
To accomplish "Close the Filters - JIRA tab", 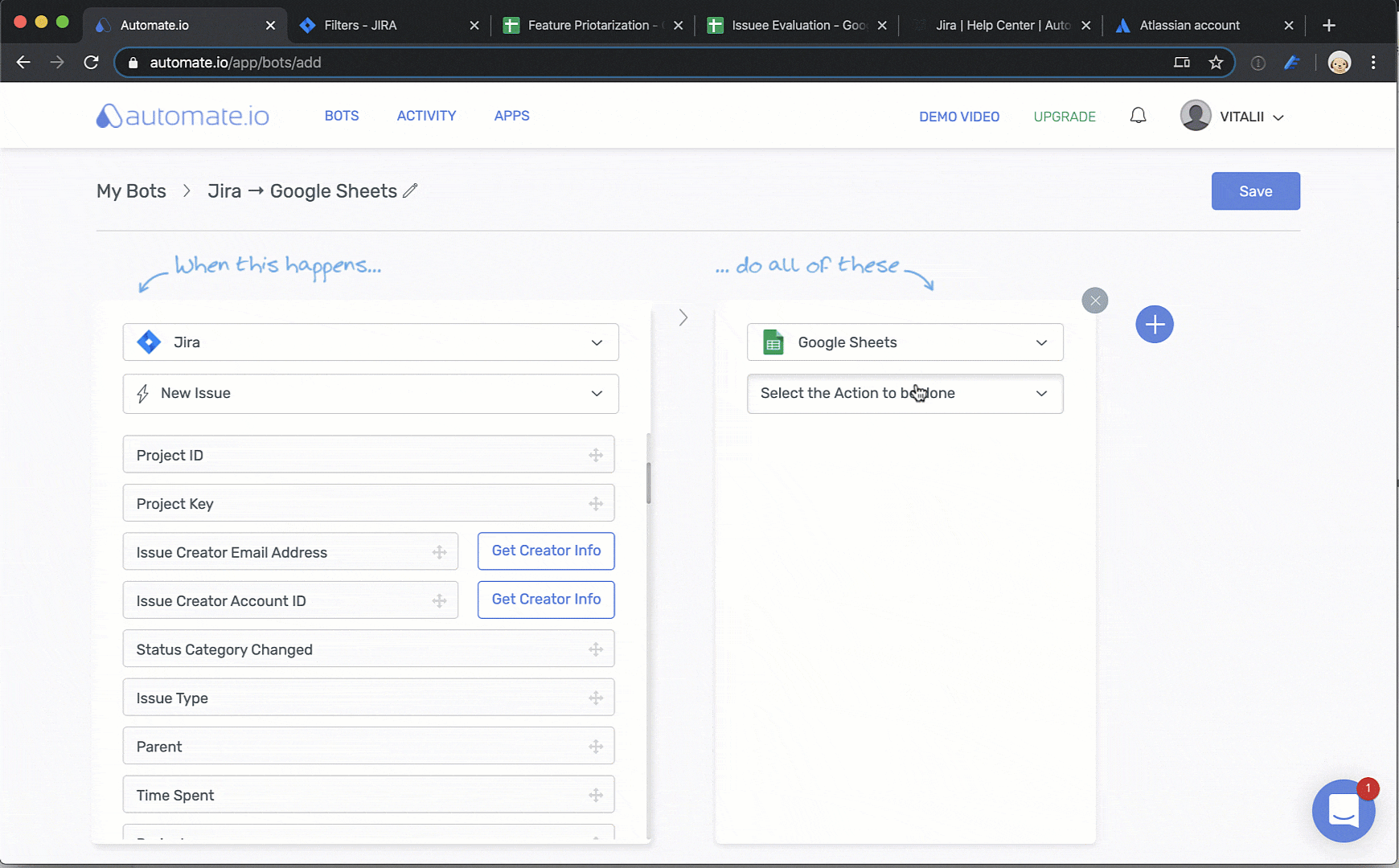I will [x=474, y=25].
